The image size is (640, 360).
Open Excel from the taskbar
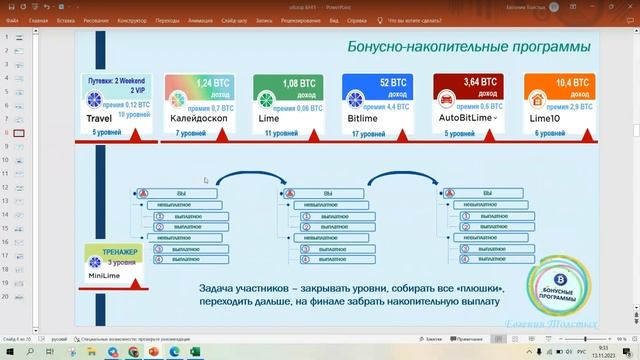(195, 352)
